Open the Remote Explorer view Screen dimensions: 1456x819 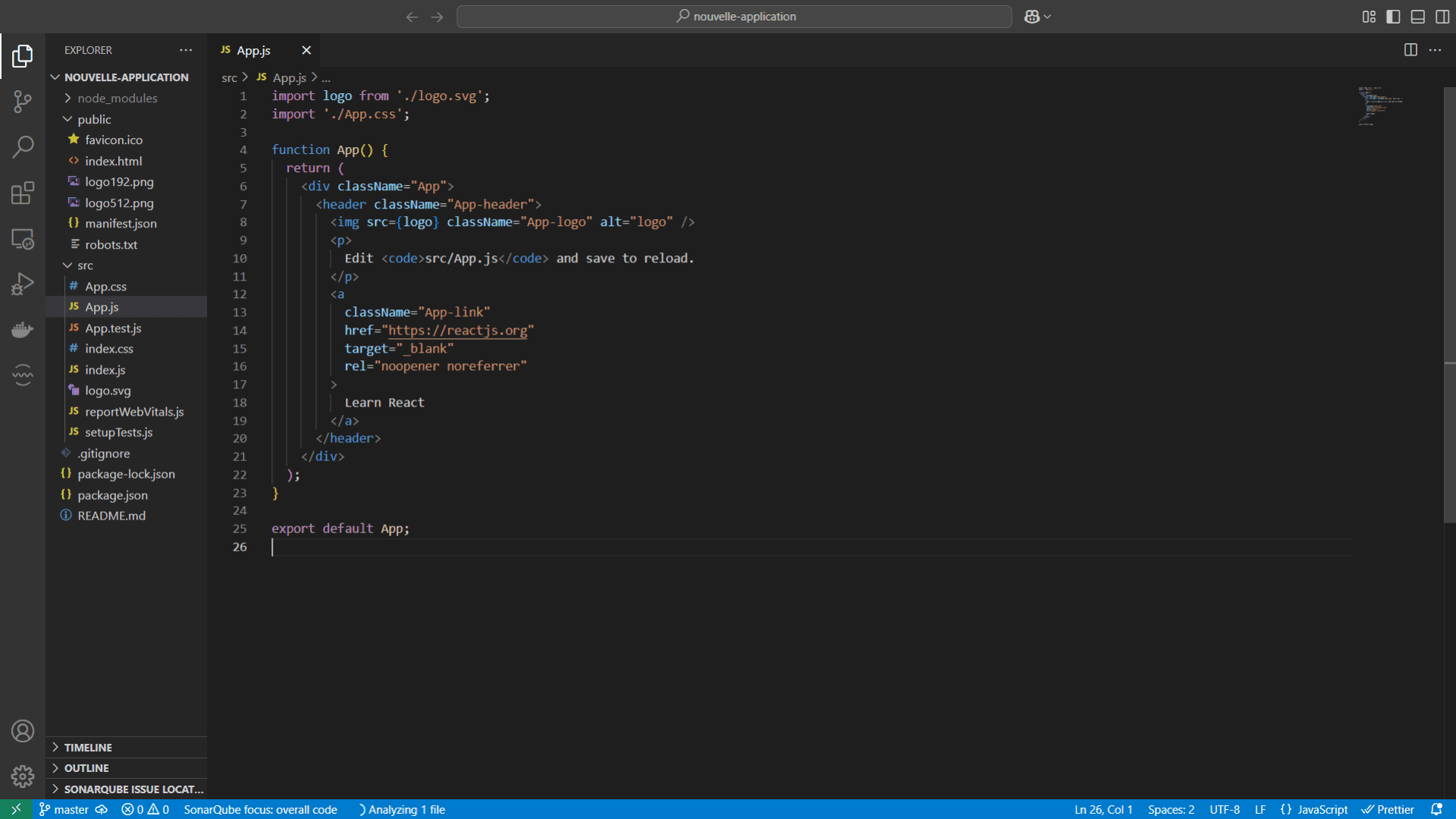(23, 239)
